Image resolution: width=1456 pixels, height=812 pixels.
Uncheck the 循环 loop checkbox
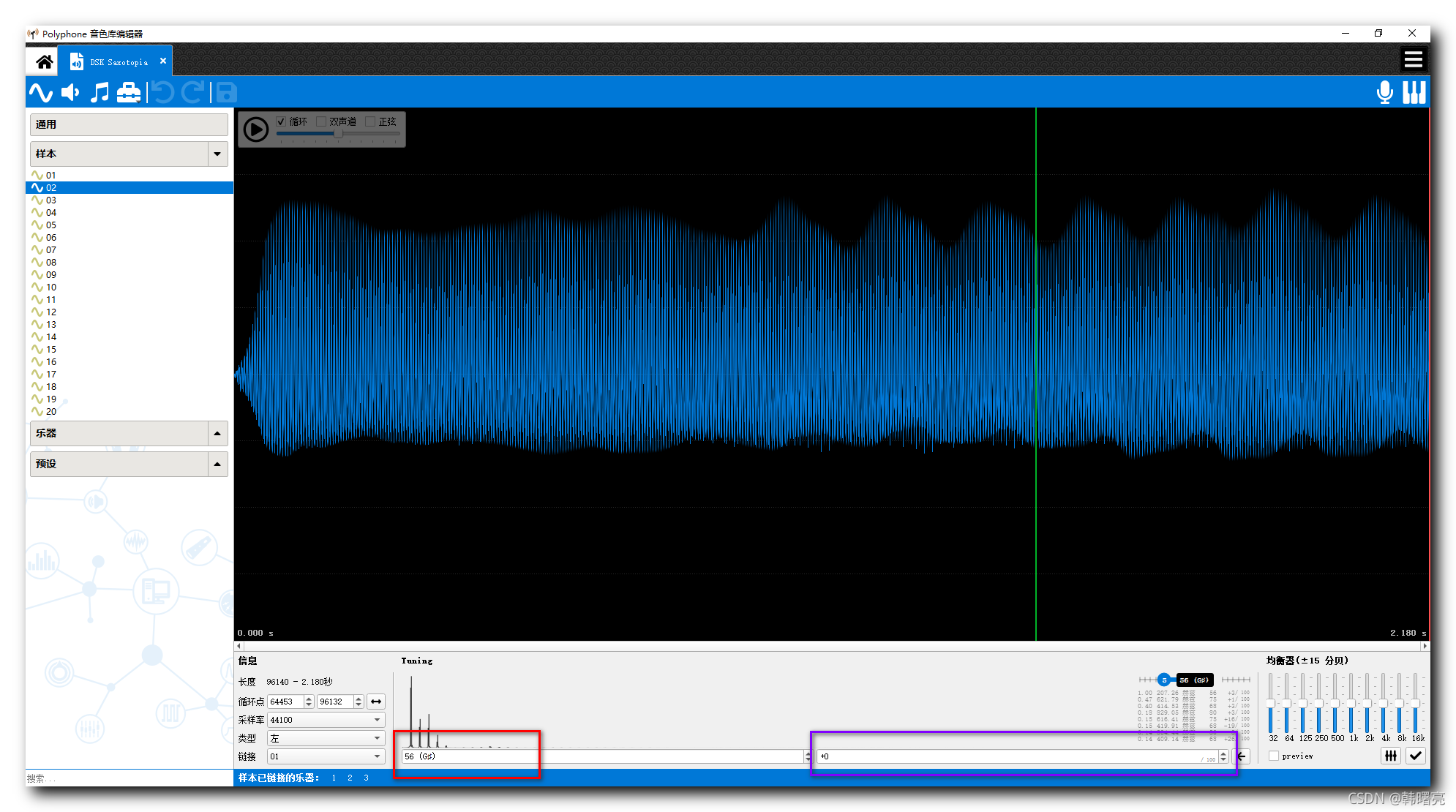[282, 121]
